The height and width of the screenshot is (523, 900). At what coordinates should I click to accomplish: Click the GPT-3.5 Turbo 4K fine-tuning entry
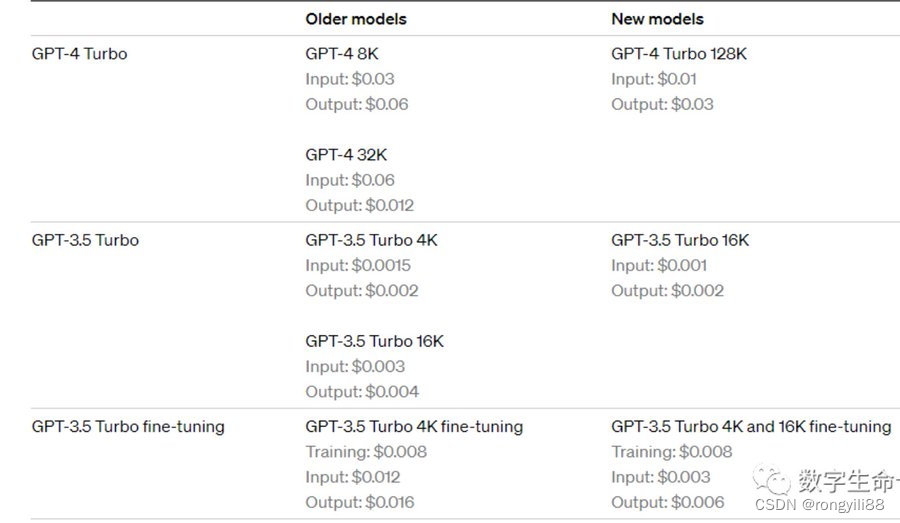414,426
